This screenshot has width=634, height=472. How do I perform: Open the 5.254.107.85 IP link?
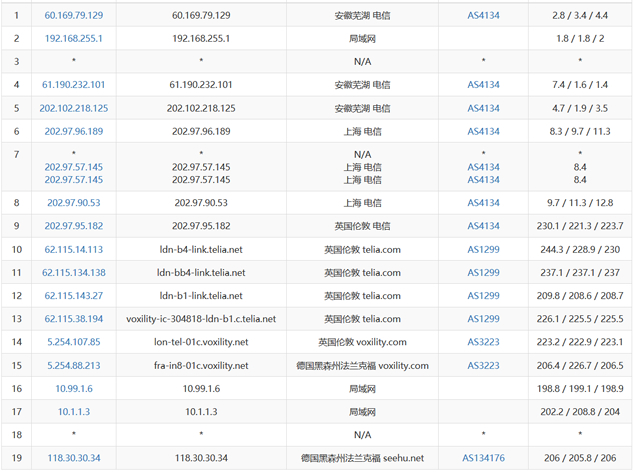[x=74, y=342]
